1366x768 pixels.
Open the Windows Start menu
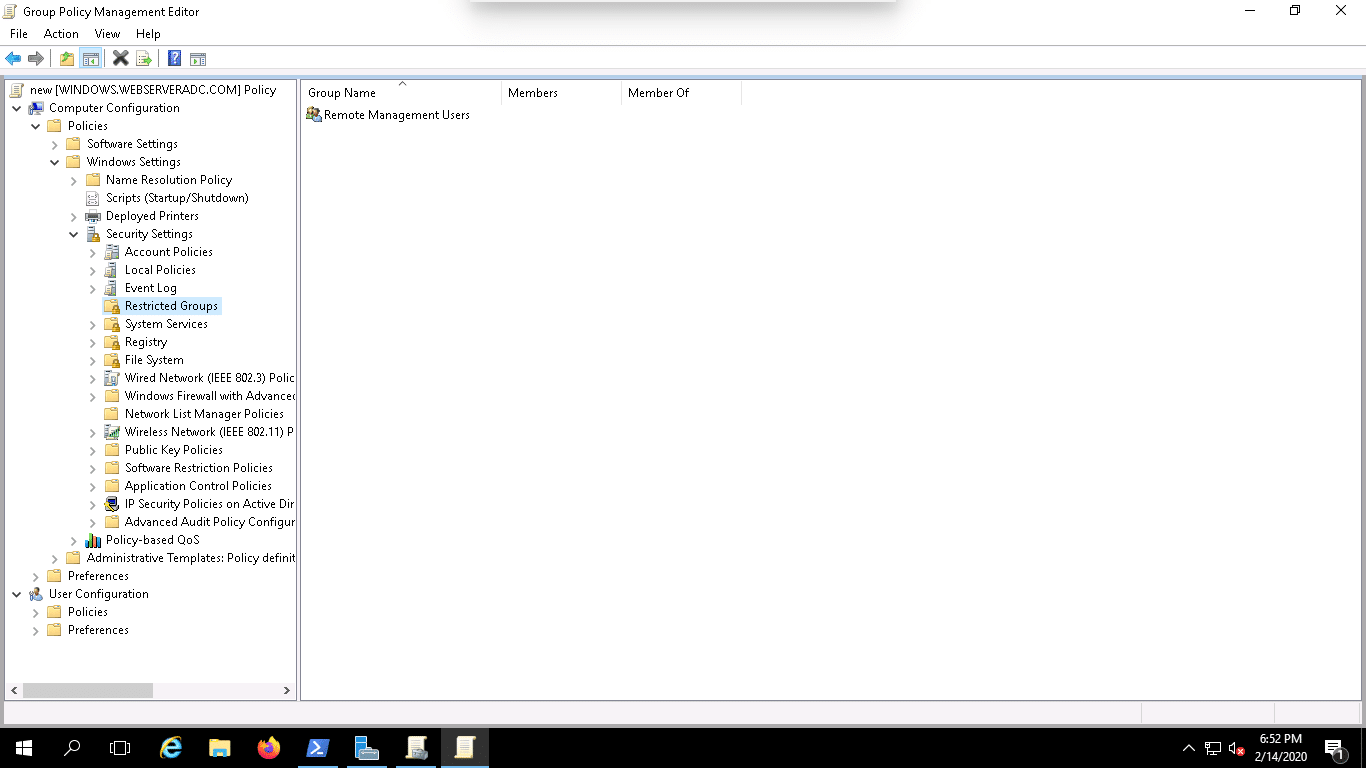click(x=24, y=748)
